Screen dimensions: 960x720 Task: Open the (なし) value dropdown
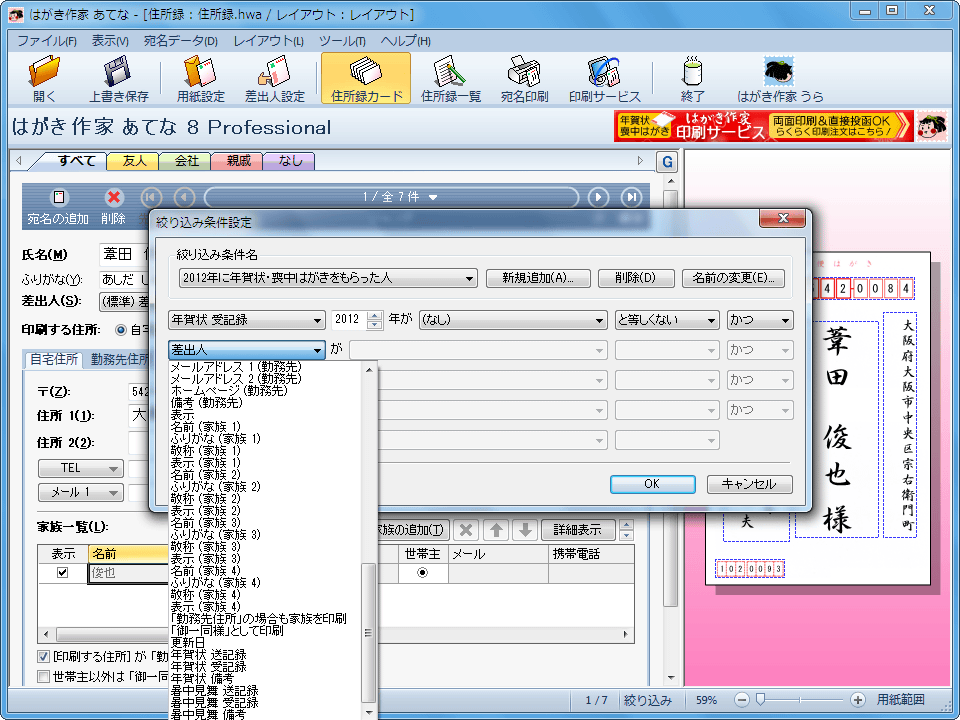(513, 320)
